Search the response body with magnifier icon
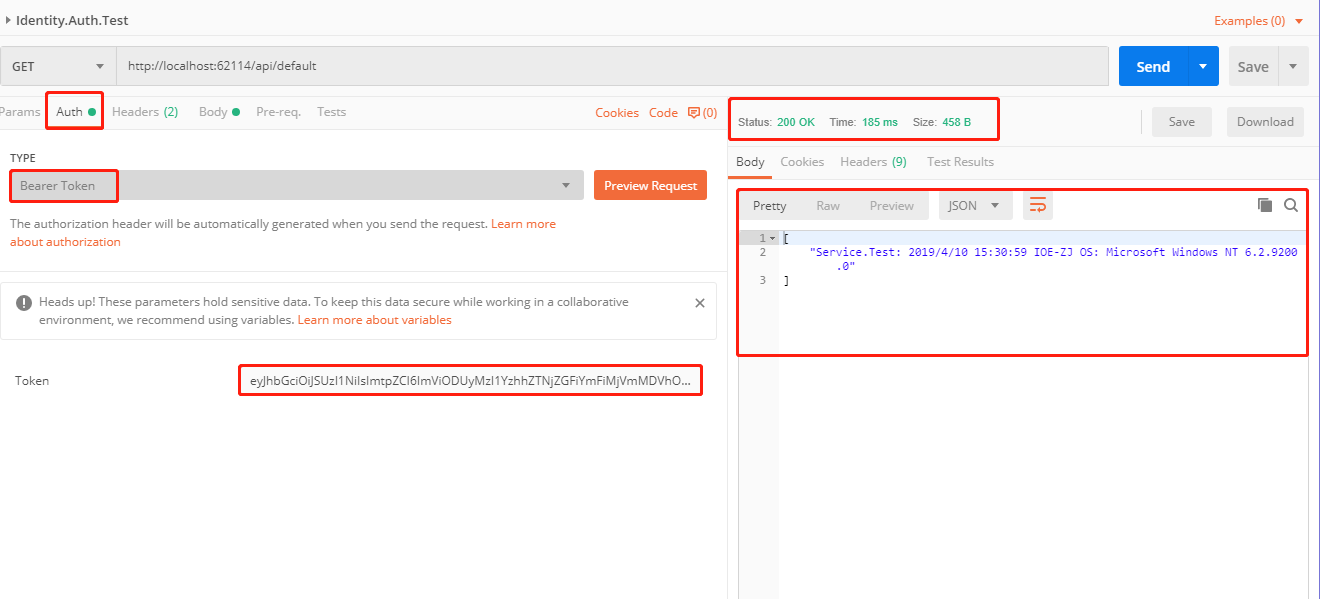This screenshot has width=1320, height=599. 1291,205
